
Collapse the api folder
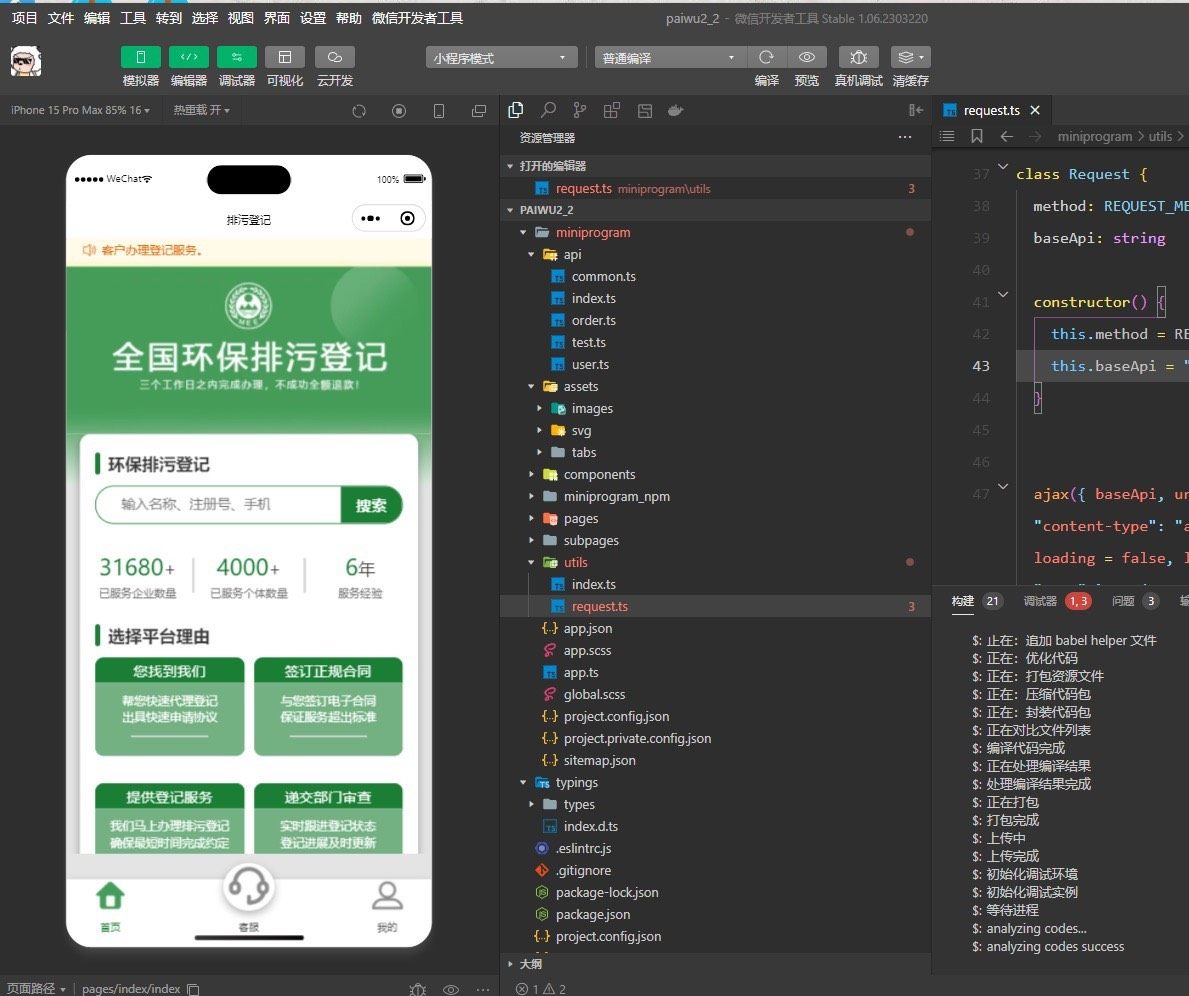pos(531,254)
